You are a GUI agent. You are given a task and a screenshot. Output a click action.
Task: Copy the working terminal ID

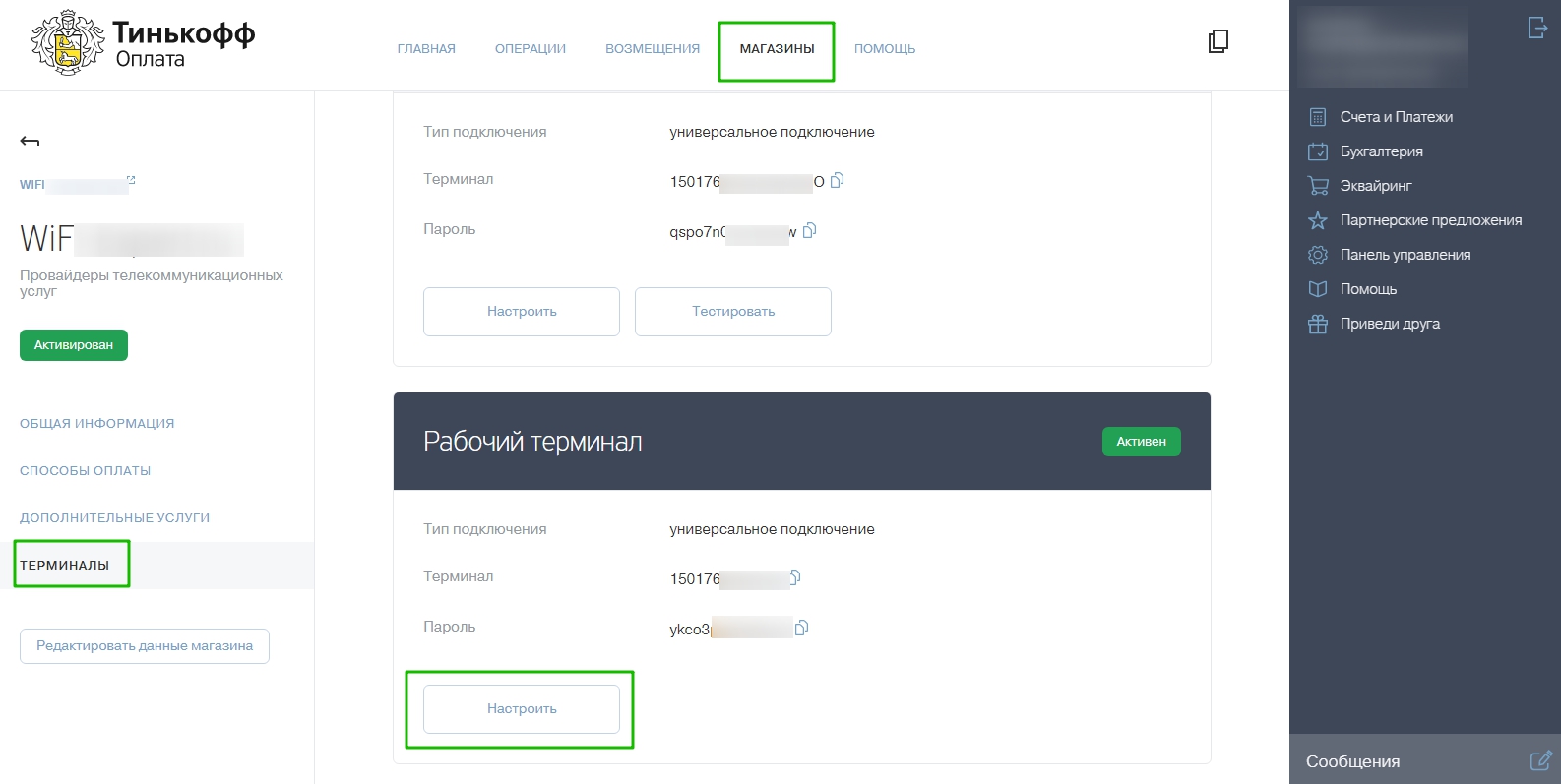pyautogui.click(x=795, y=577)
